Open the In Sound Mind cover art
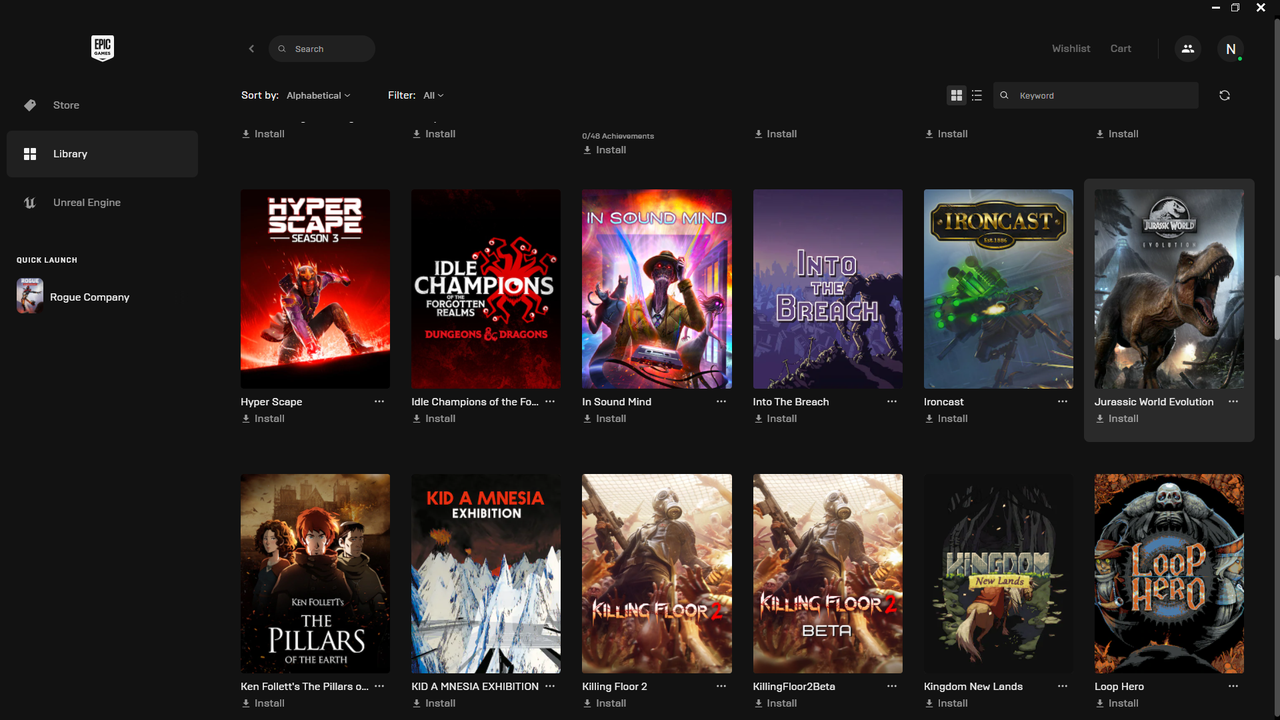This screenshot has width=1280, height=720. tap(657, 289)
